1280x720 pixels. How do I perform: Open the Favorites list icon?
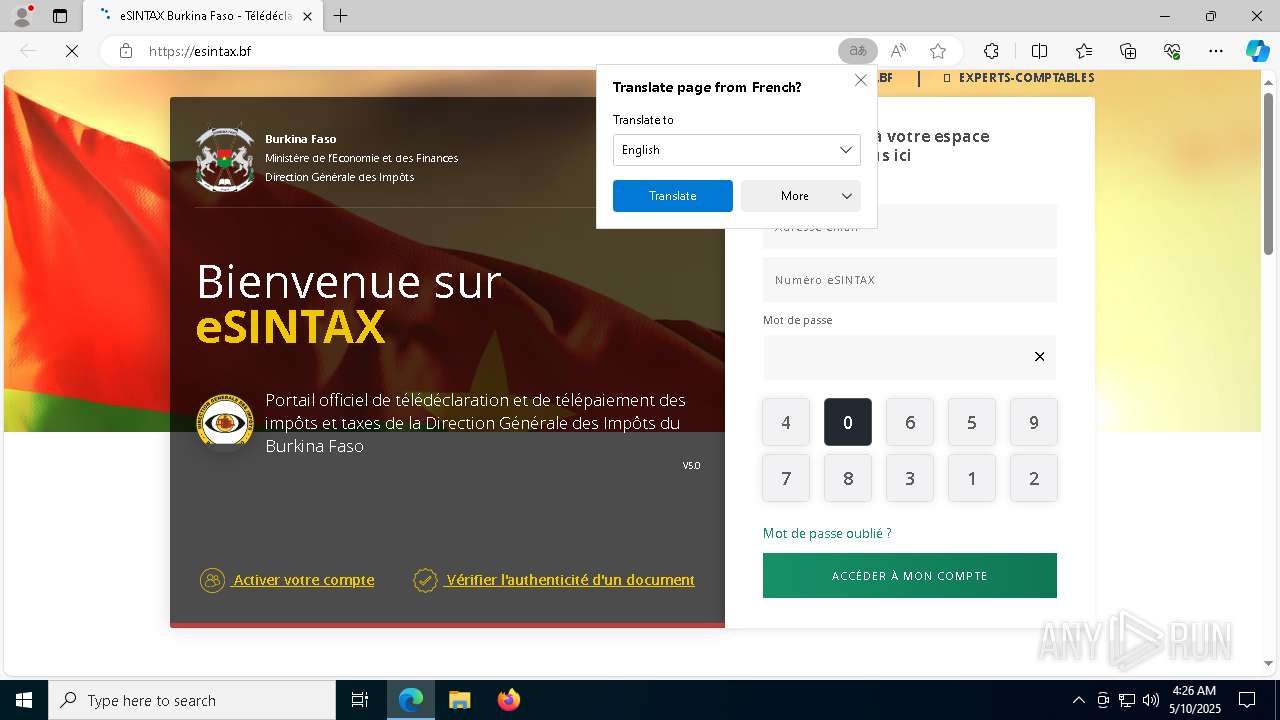click(x=1084, y=51)
